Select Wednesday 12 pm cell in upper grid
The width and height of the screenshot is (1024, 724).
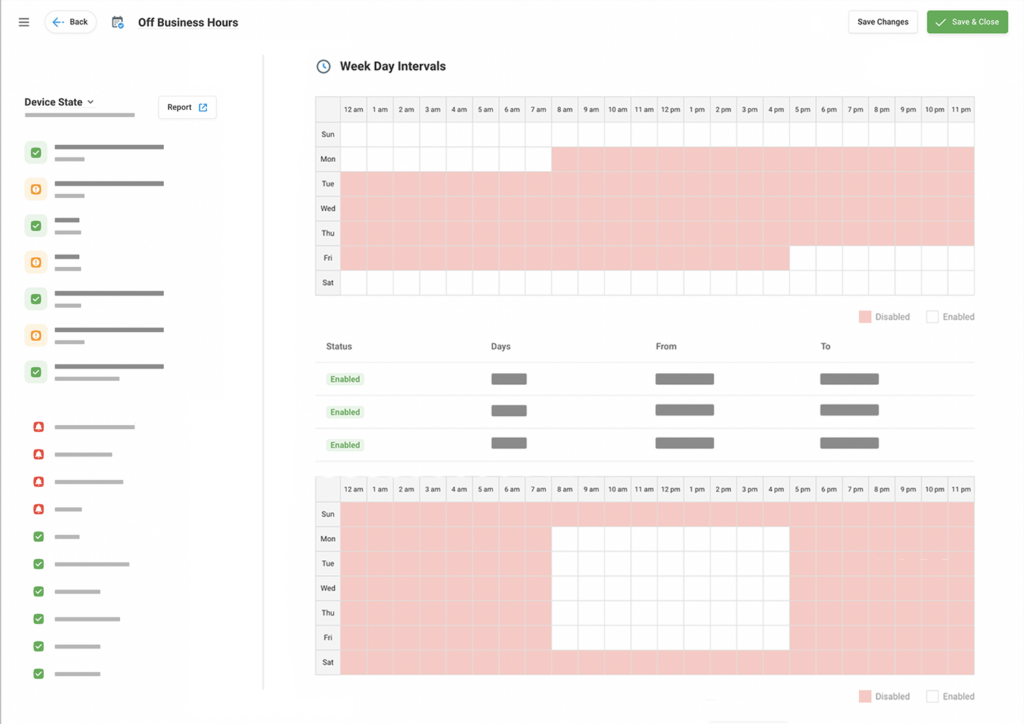[x=671, y=209]
